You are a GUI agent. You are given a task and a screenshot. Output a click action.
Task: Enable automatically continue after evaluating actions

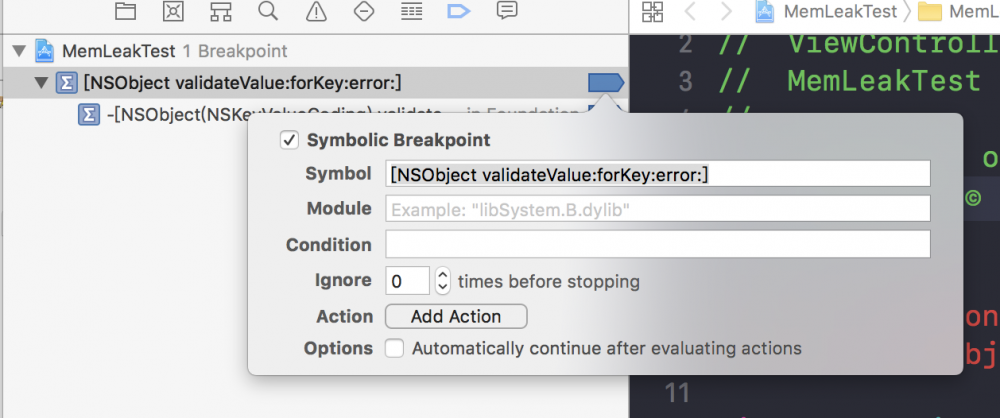395,349
